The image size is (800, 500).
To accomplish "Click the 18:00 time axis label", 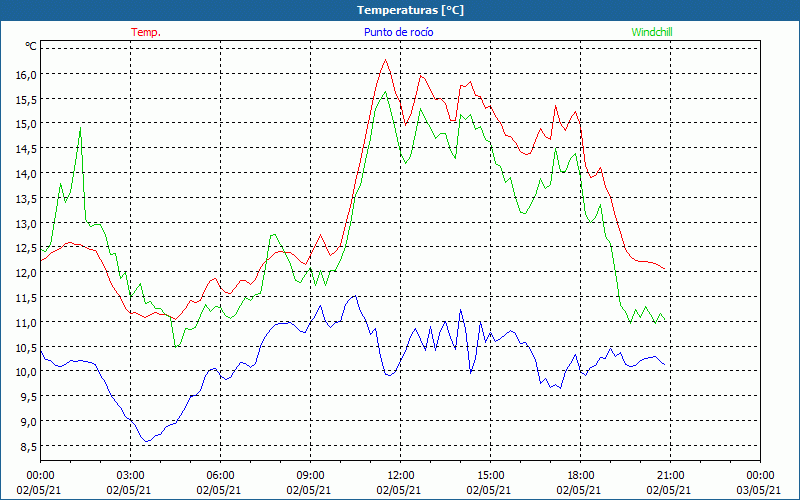I will click(581, 476).
